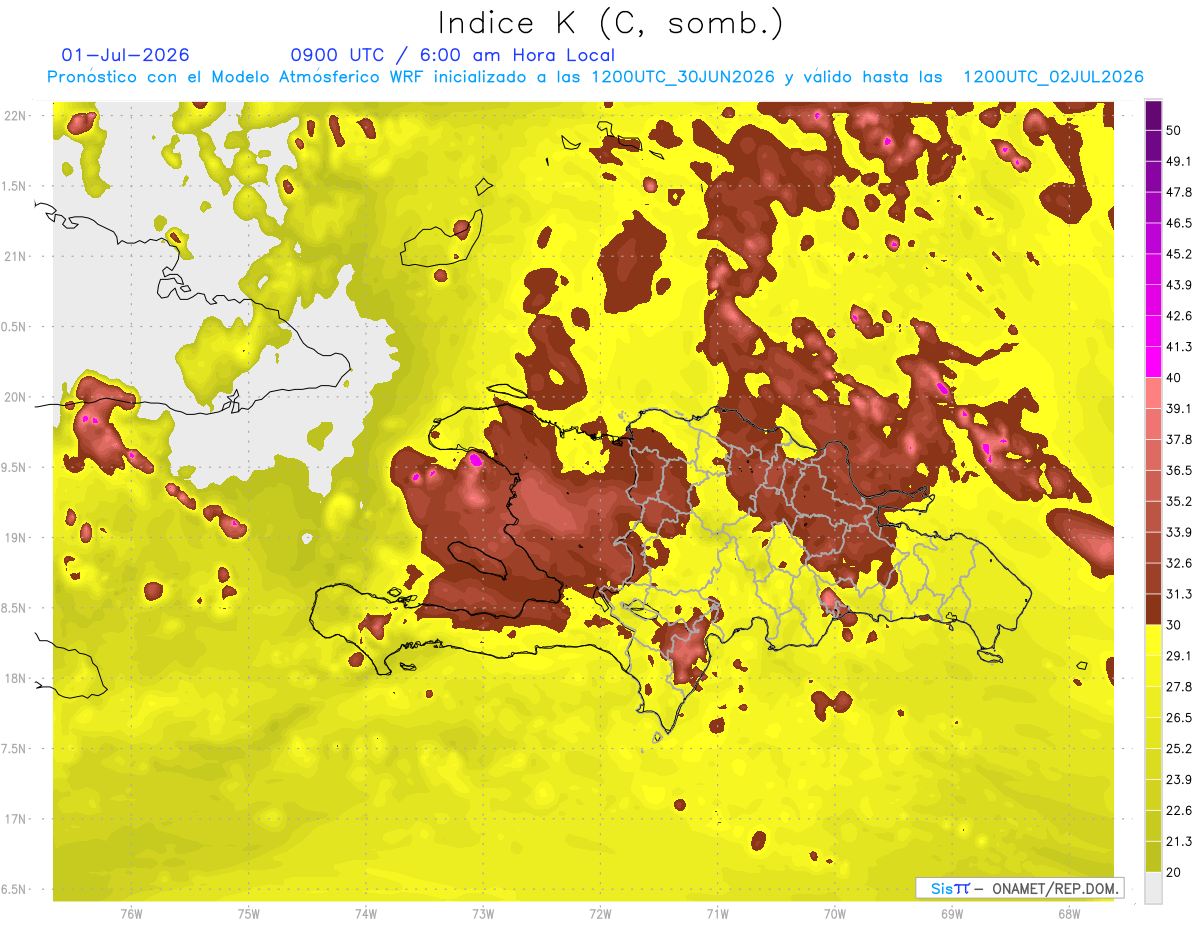Click the '27.8' colorbar value
Viewport: 1200px width, 927px height.
[1178, 687]
